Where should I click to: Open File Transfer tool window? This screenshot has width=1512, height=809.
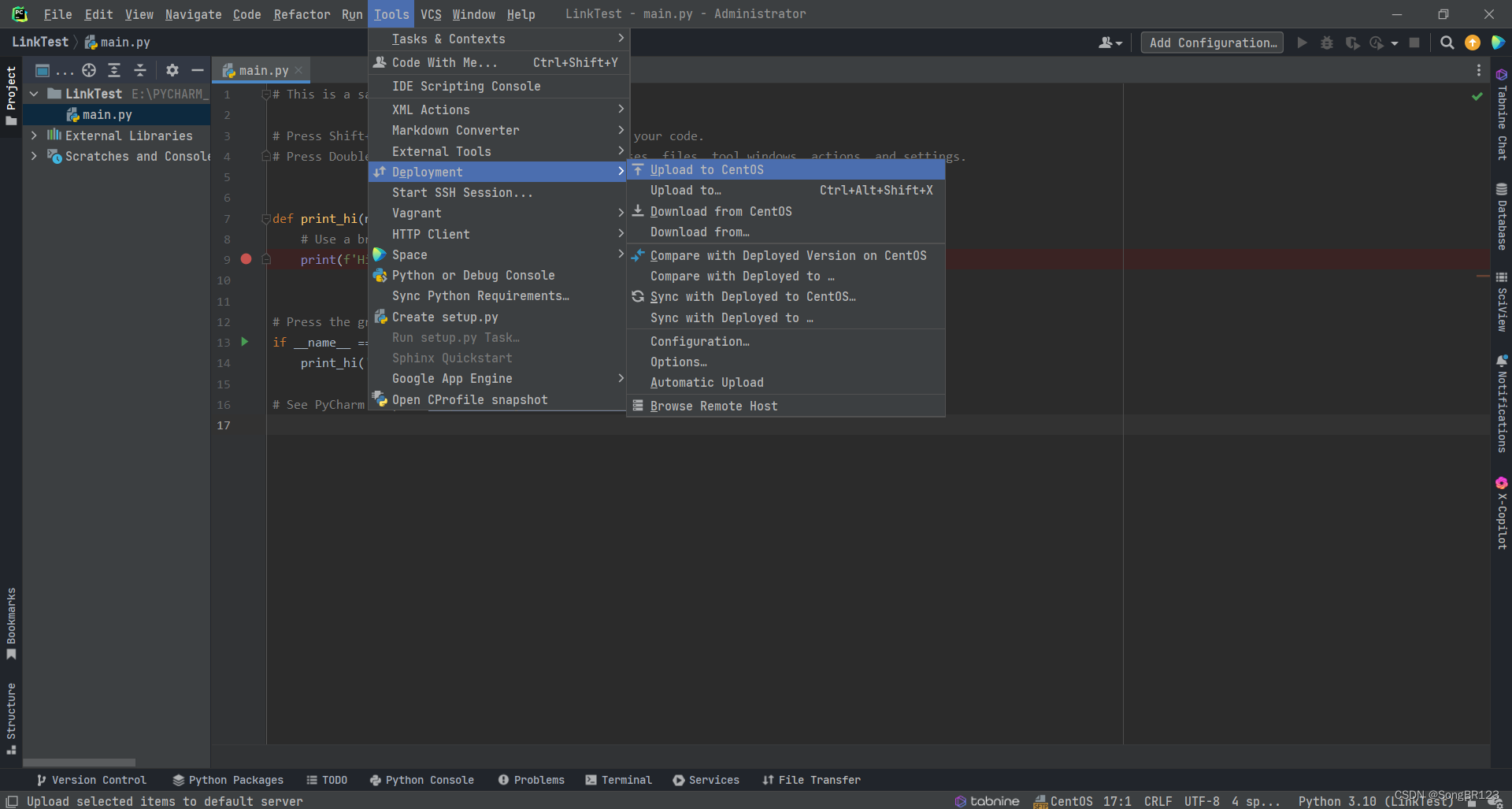[811, 780]
